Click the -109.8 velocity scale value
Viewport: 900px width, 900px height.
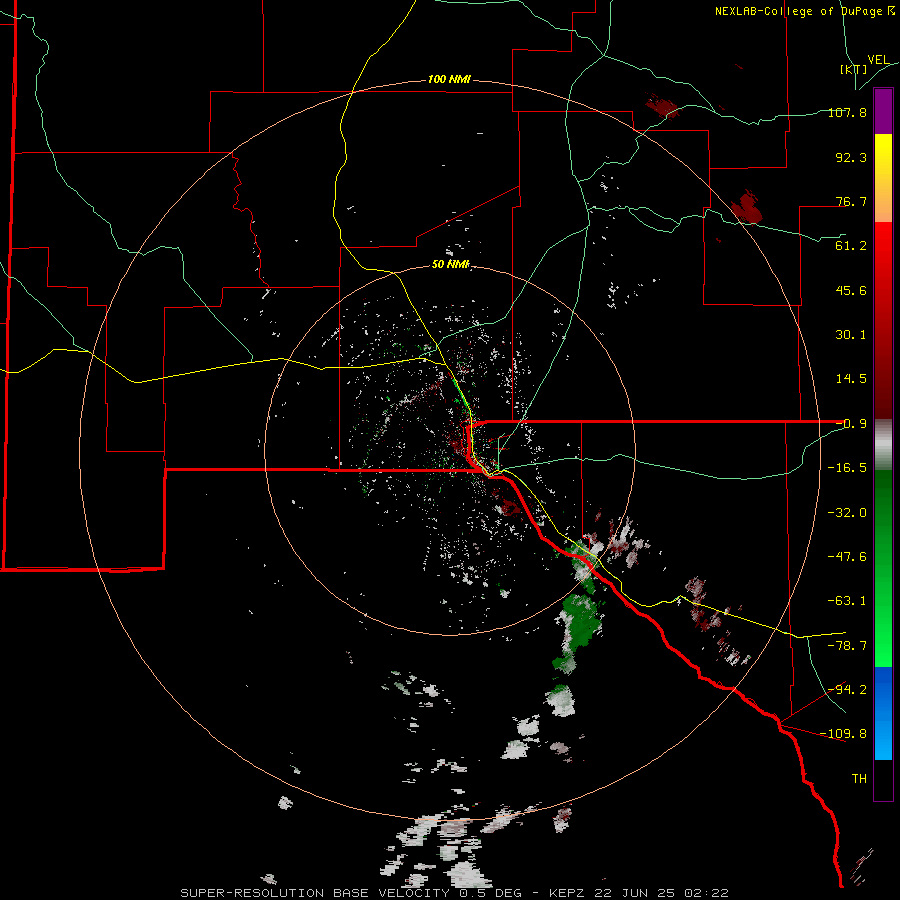[844, 734]
